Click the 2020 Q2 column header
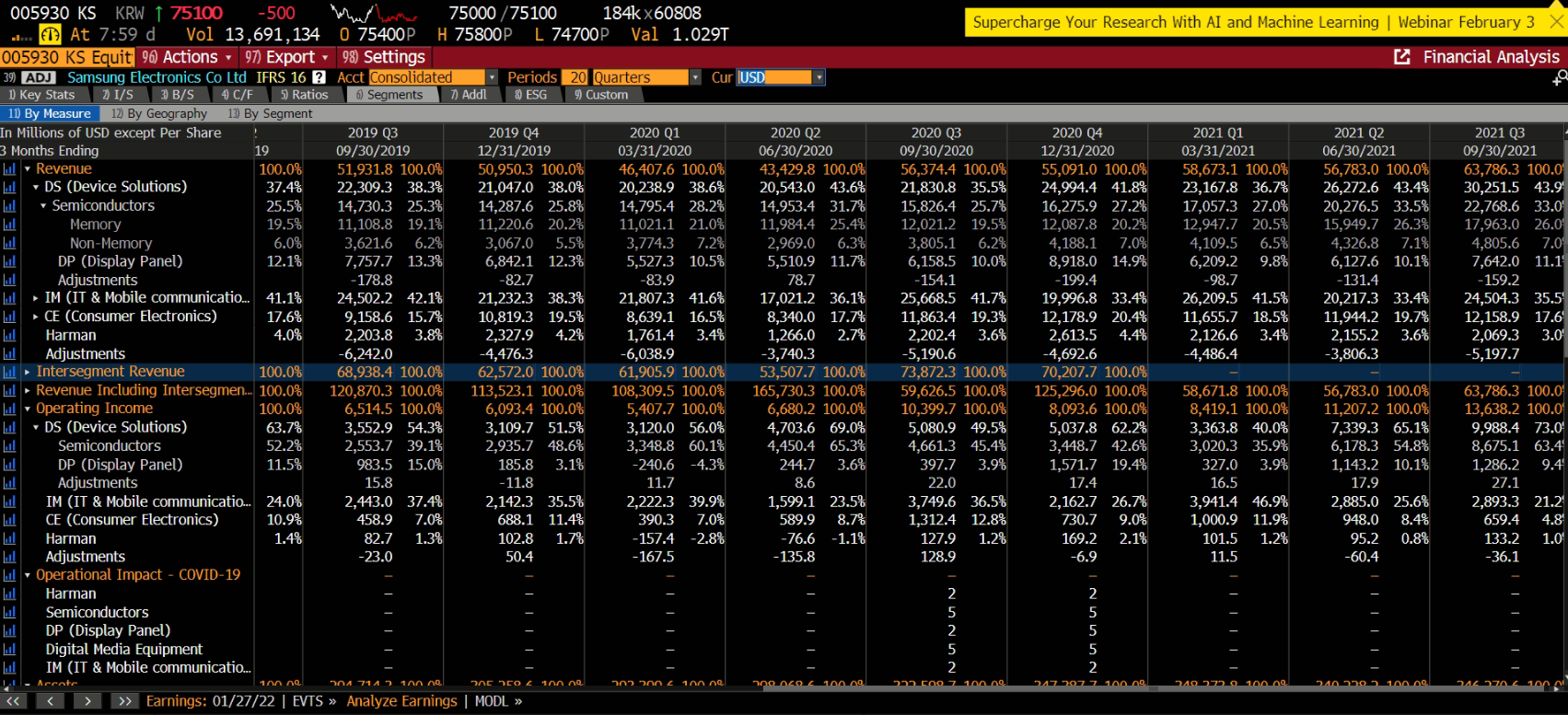The width and height of the screenshot is (1568, 715). click(x=796, y=133)
